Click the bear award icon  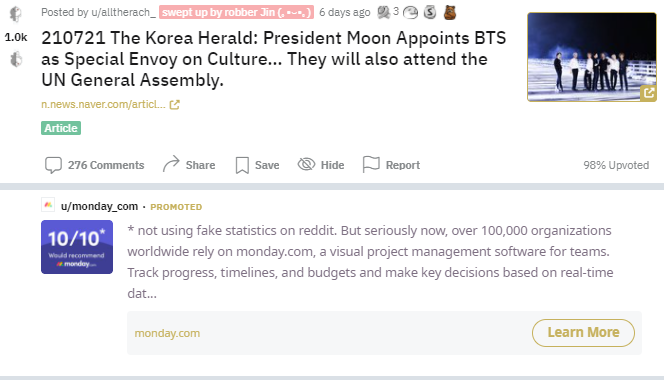click(x=450, y=12)
